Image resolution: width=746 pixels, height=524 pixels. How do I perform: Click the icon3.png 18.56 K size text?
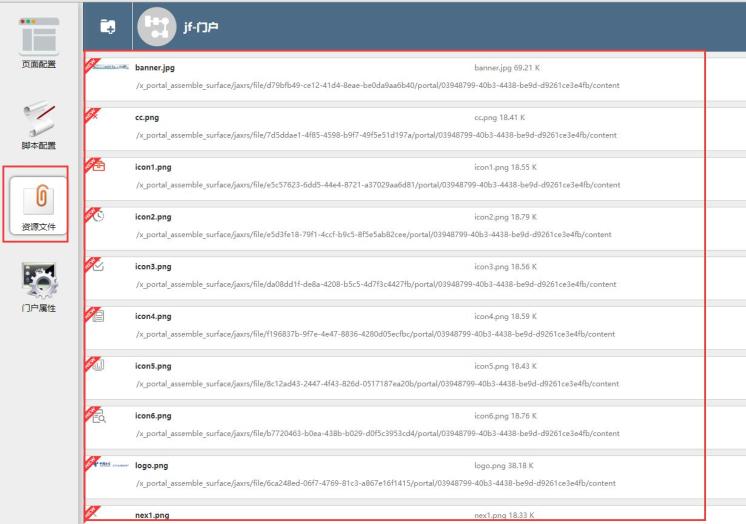(x=505, y=267)
